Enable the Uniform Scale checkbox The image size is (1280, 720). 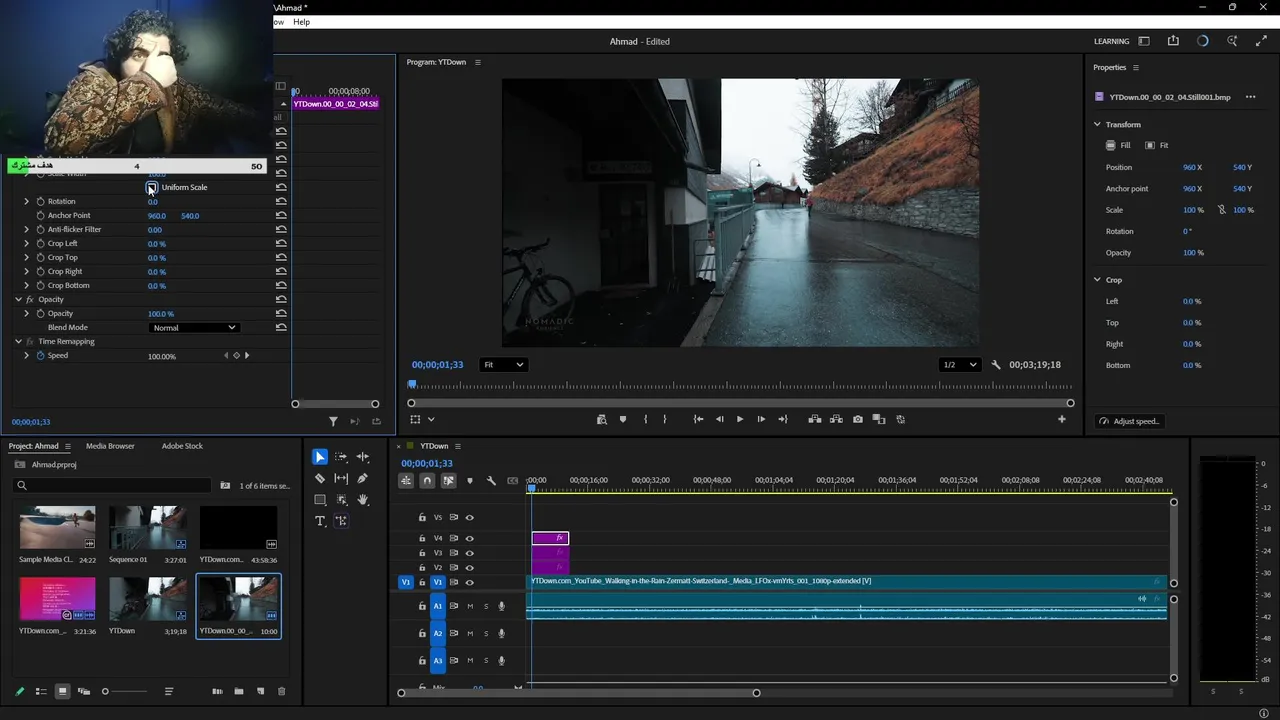(x=152, y=187)
